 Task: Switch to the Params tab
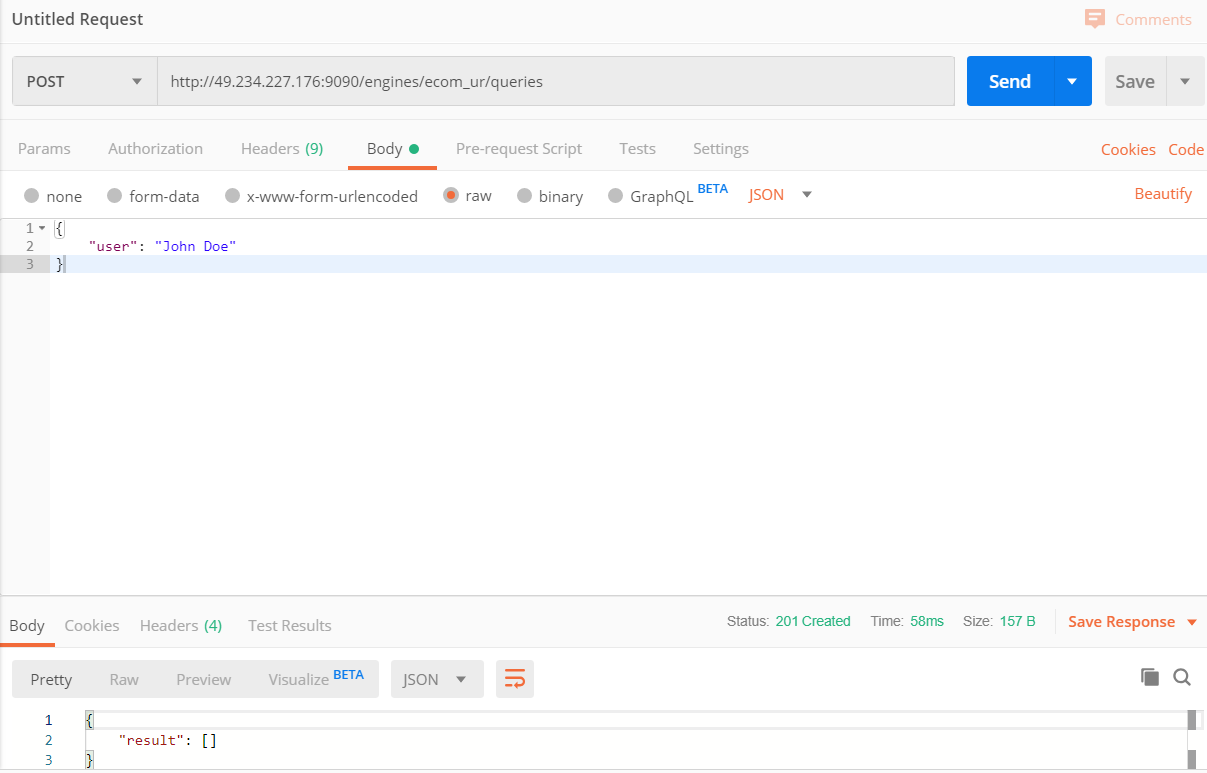click(44, 148)
